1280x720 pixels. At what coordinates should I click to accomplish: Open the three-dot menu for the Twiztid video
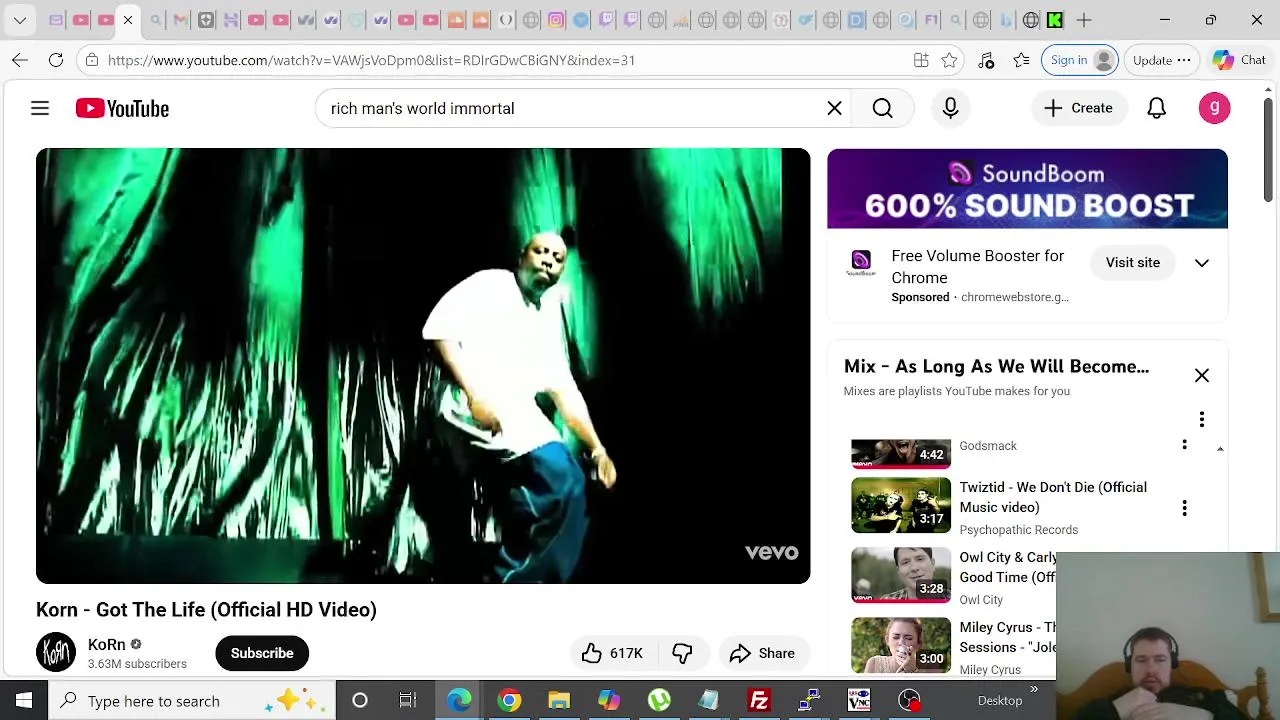click(x=1185, y=508)
